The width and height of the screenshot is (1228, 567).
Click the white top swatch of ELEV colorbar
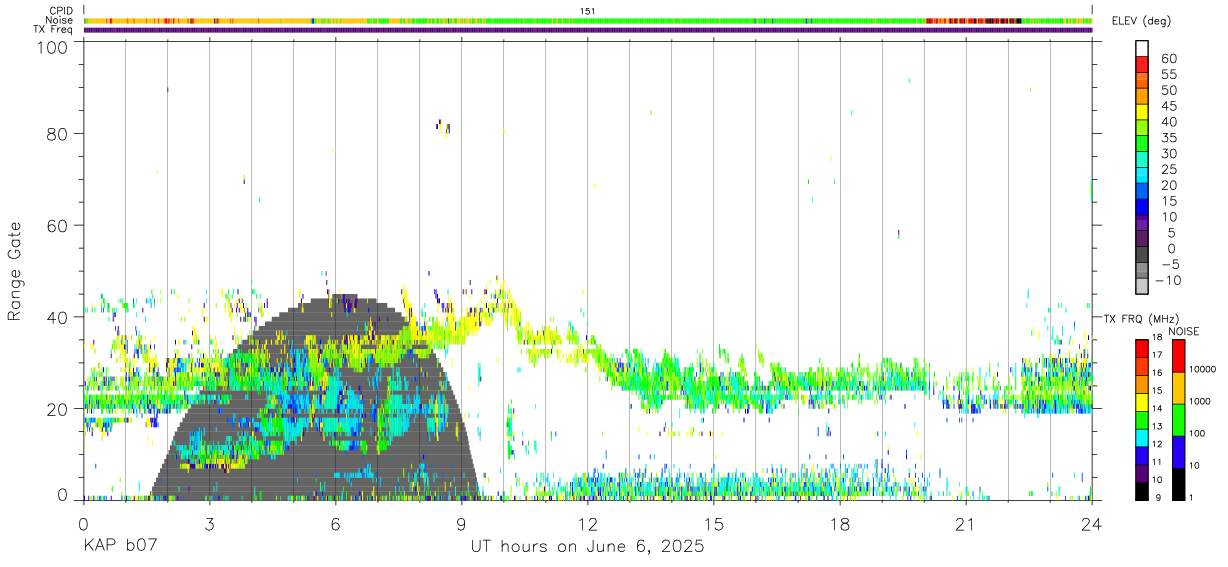1143,48
